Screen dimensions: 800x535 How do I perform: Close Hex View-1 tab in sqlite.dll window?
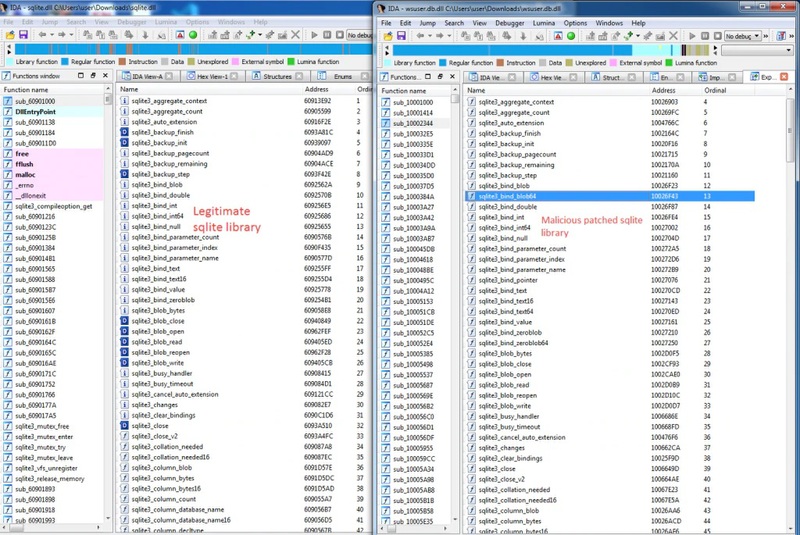tap(234, 76)
